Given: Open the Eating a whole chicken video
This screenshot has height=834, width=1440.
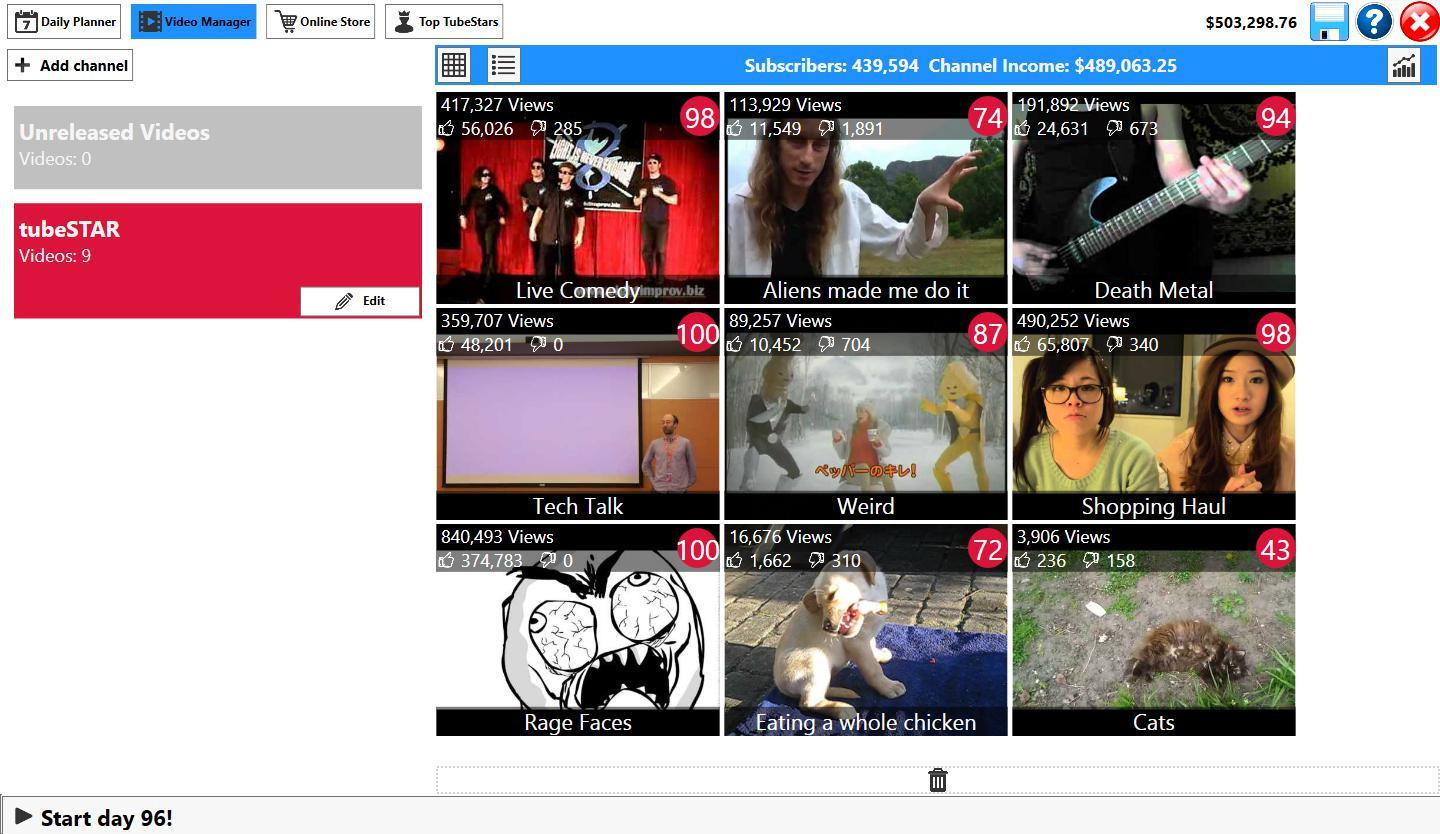Looking at the screenshot, I should pyautogui.click(x=866, y=630).
